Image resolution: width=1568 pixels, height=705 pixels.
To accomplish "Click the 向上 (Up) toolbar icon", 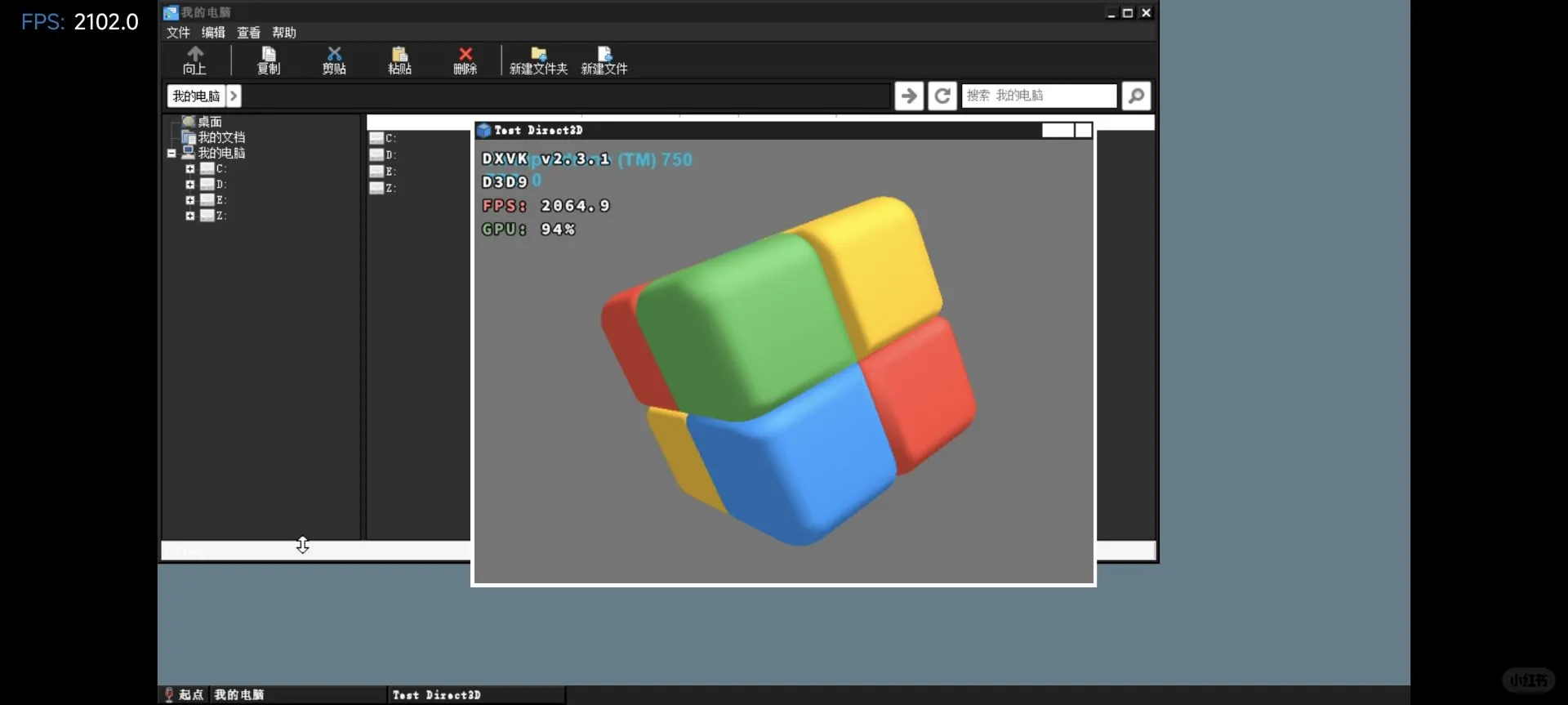I will (x=194, y=60).
